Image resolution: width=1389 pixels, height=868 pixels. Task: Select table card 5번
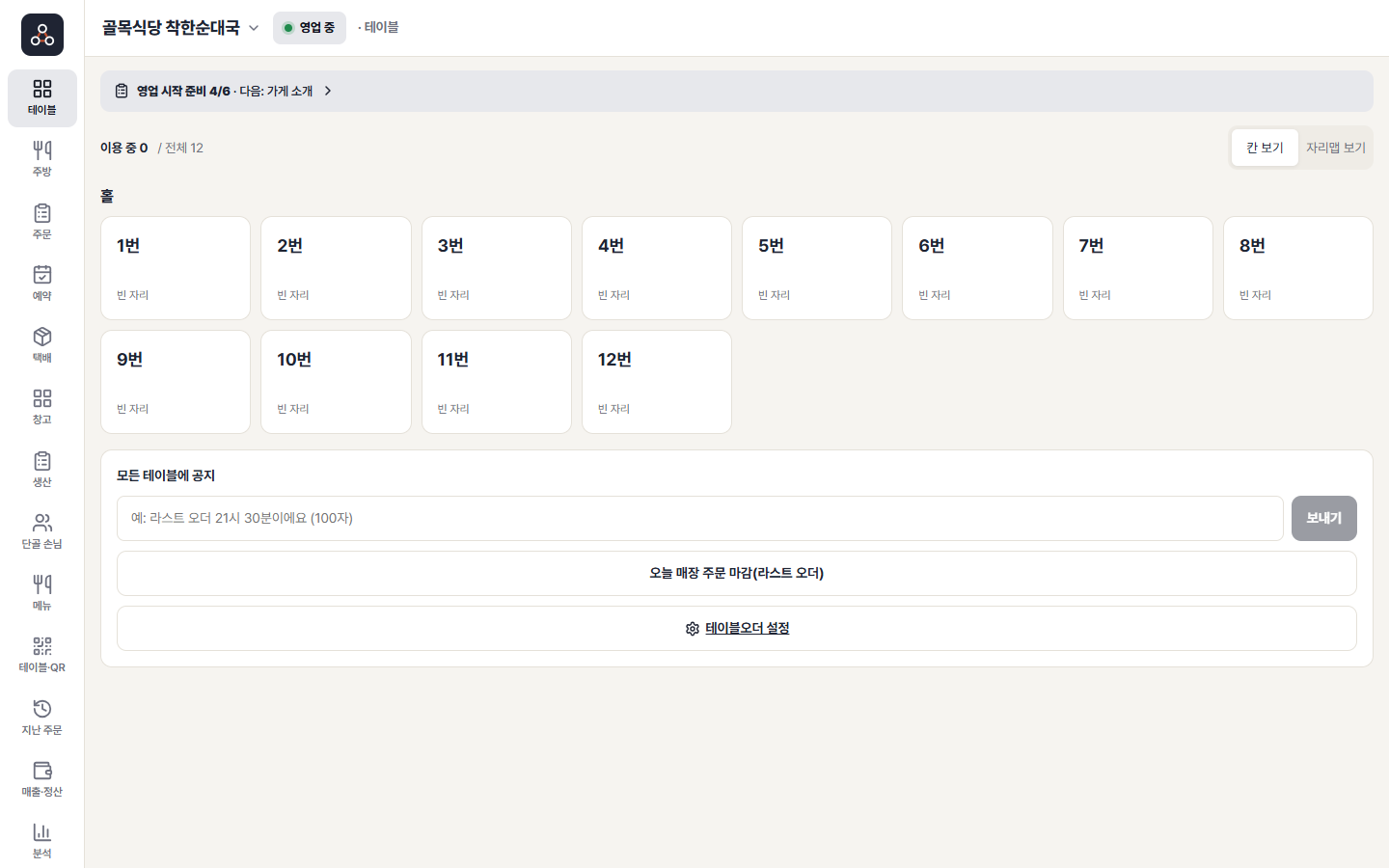pos(817,268)
